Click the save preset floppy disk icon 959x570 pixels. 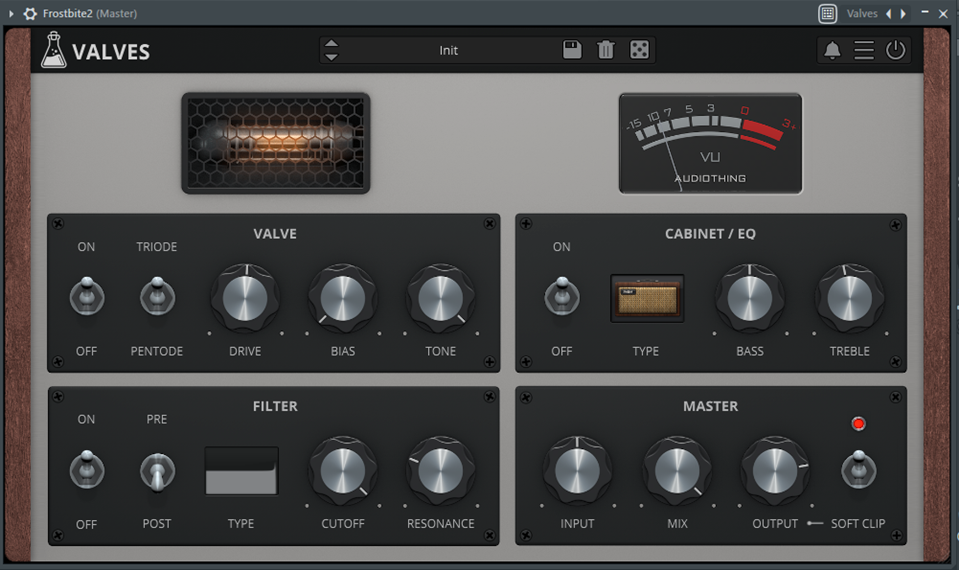coord(572,50)
